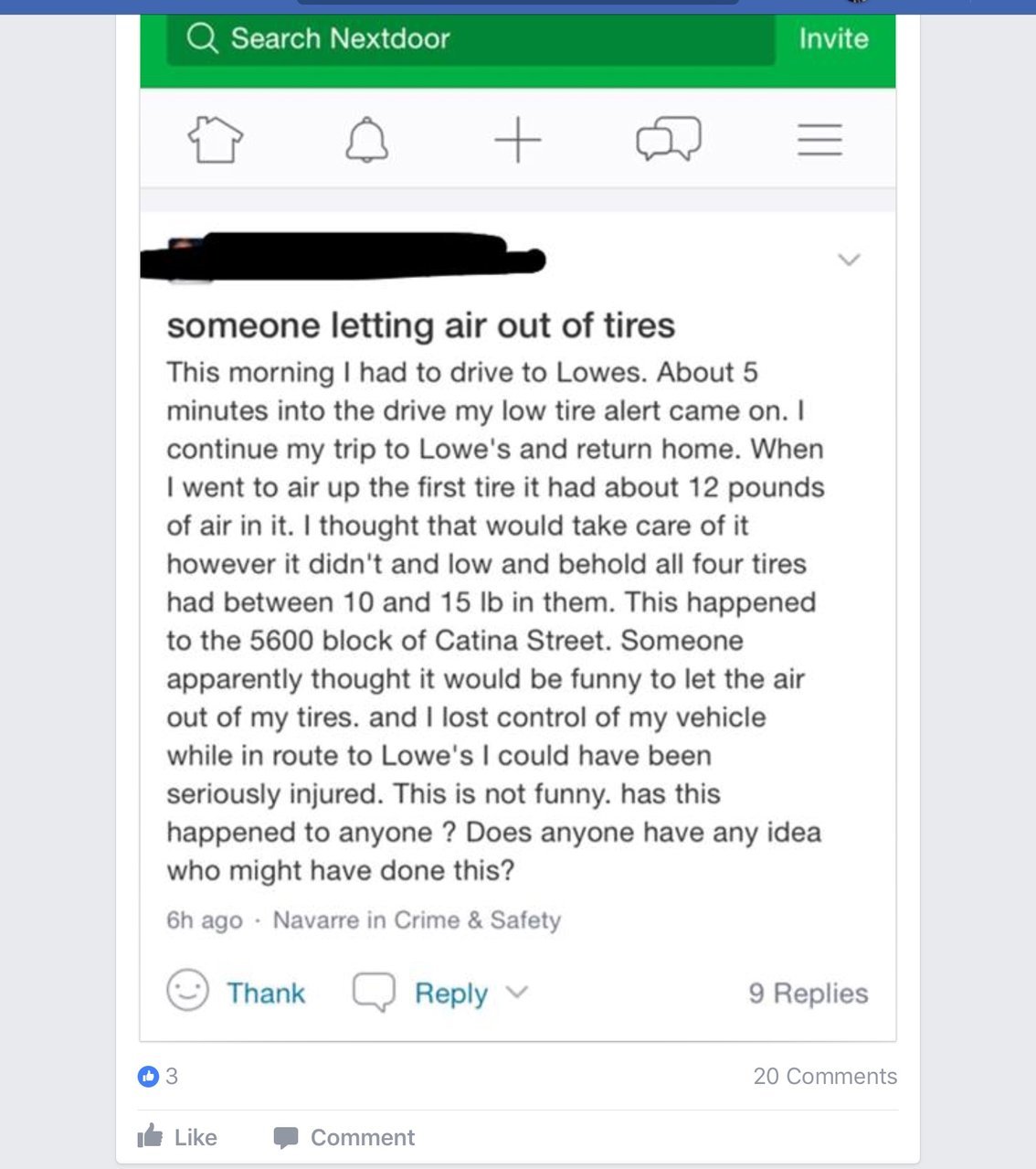Click the Thank text link

tap(266, 993)
